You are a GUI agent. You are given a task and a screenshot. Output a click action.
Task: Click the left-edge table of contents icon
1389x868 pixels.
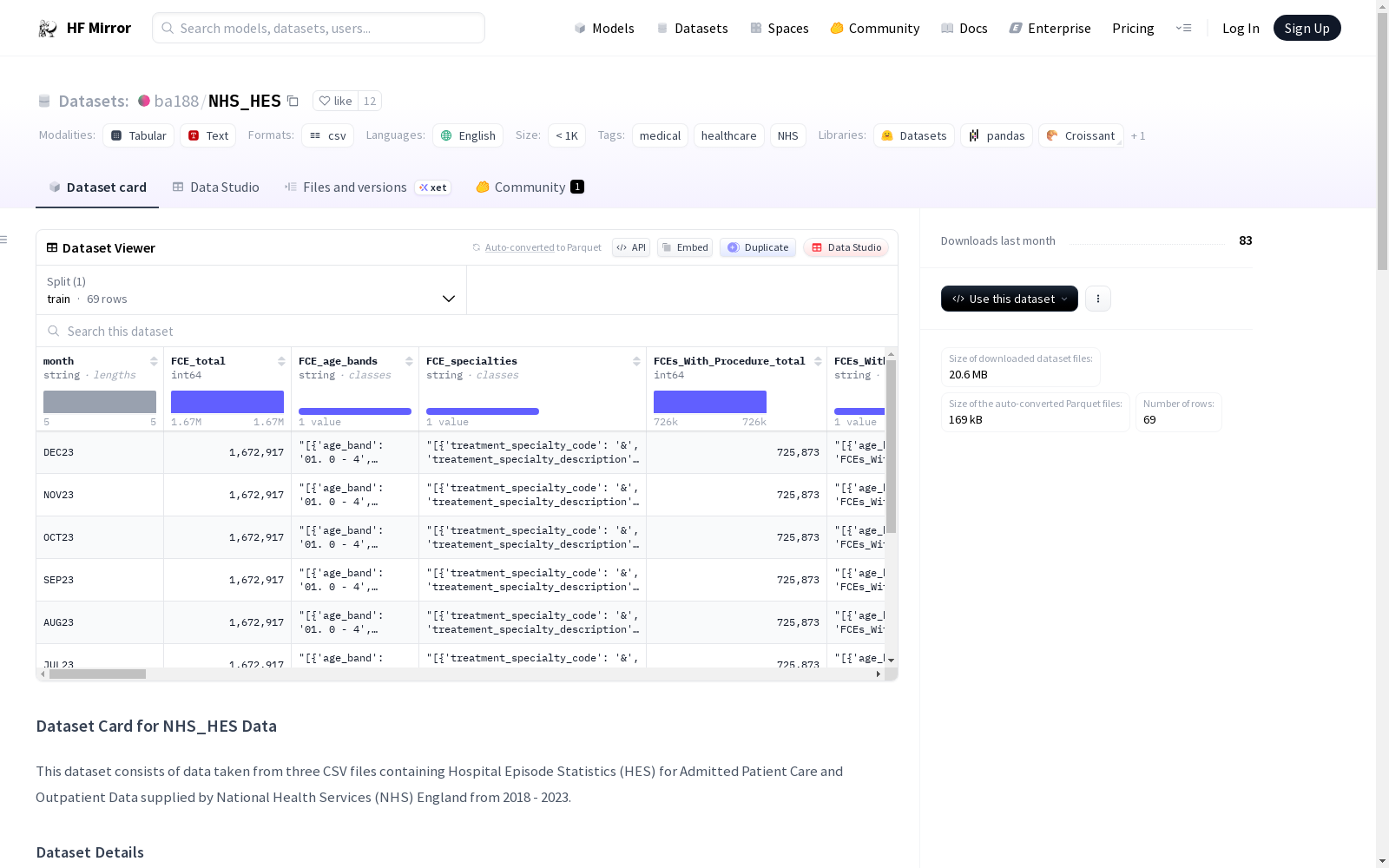[4, 240]
